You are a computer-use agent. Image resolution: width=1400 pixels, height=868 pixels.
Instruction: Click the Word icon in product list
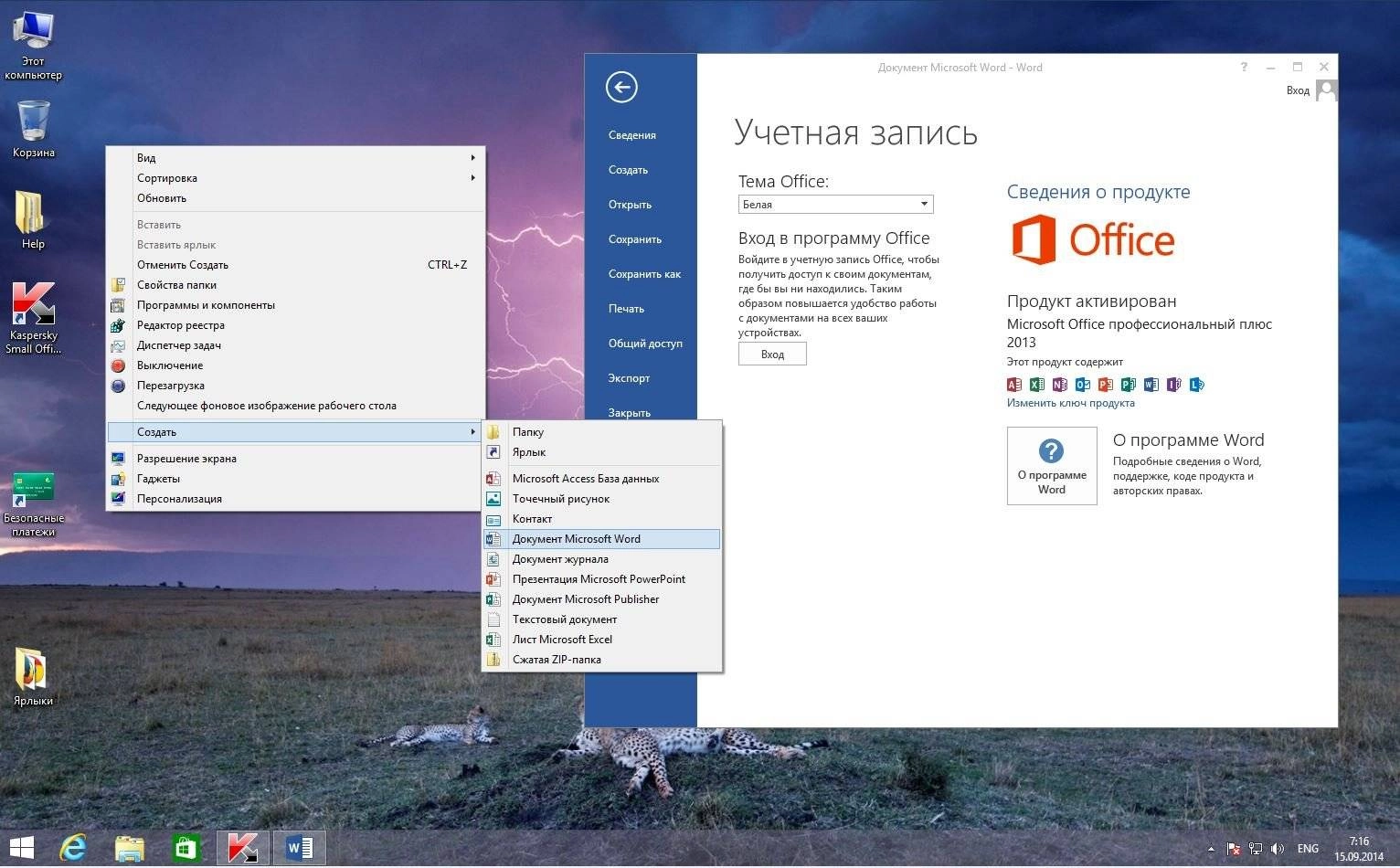click(x=1151, y=385)
